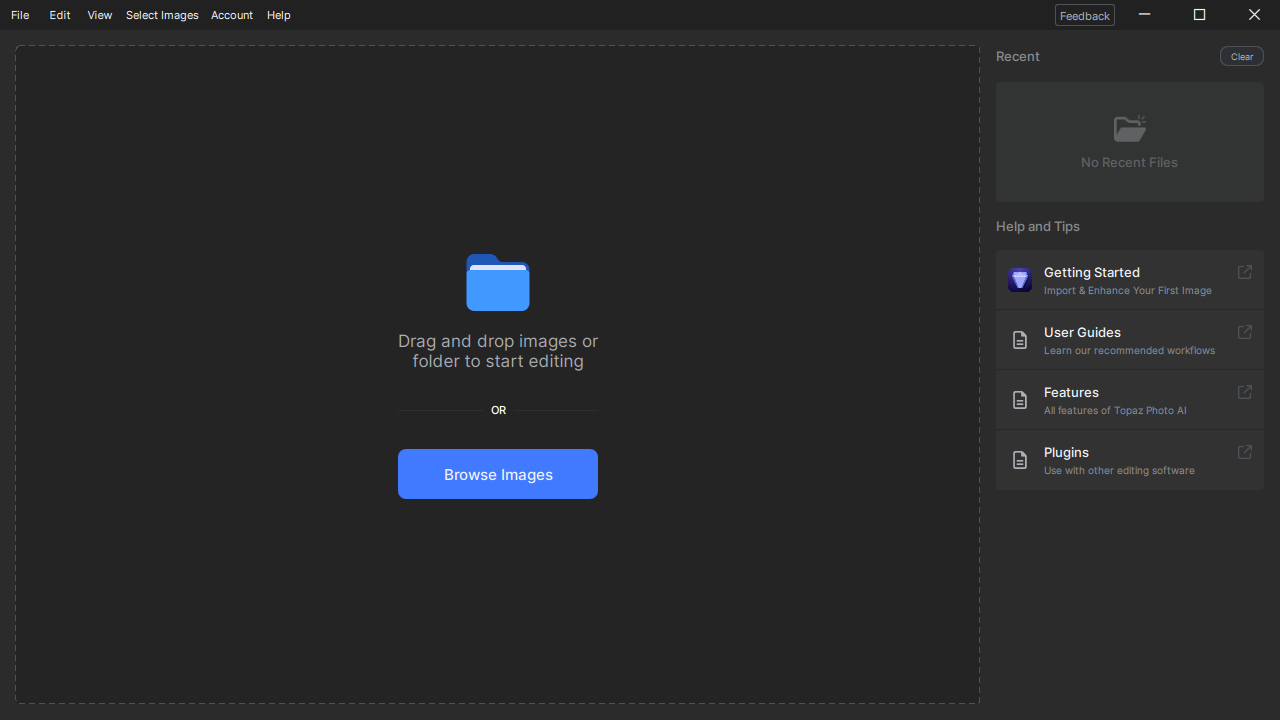
Task: Open the Select Images menu
Action: (161, 15)
